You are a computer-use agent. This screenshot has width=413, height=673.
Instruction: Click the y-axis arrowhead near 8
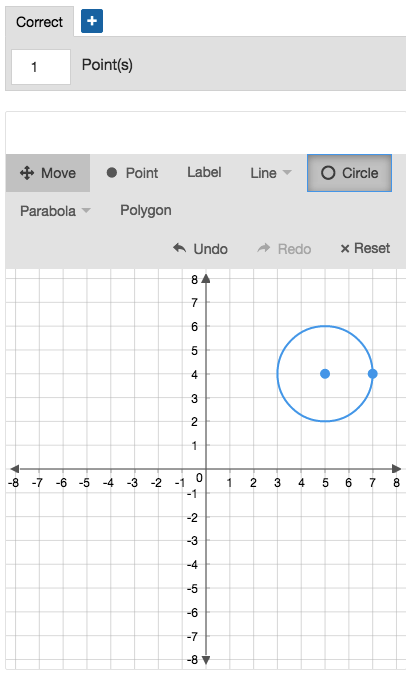pyautogui.click(x=206, y=279)
